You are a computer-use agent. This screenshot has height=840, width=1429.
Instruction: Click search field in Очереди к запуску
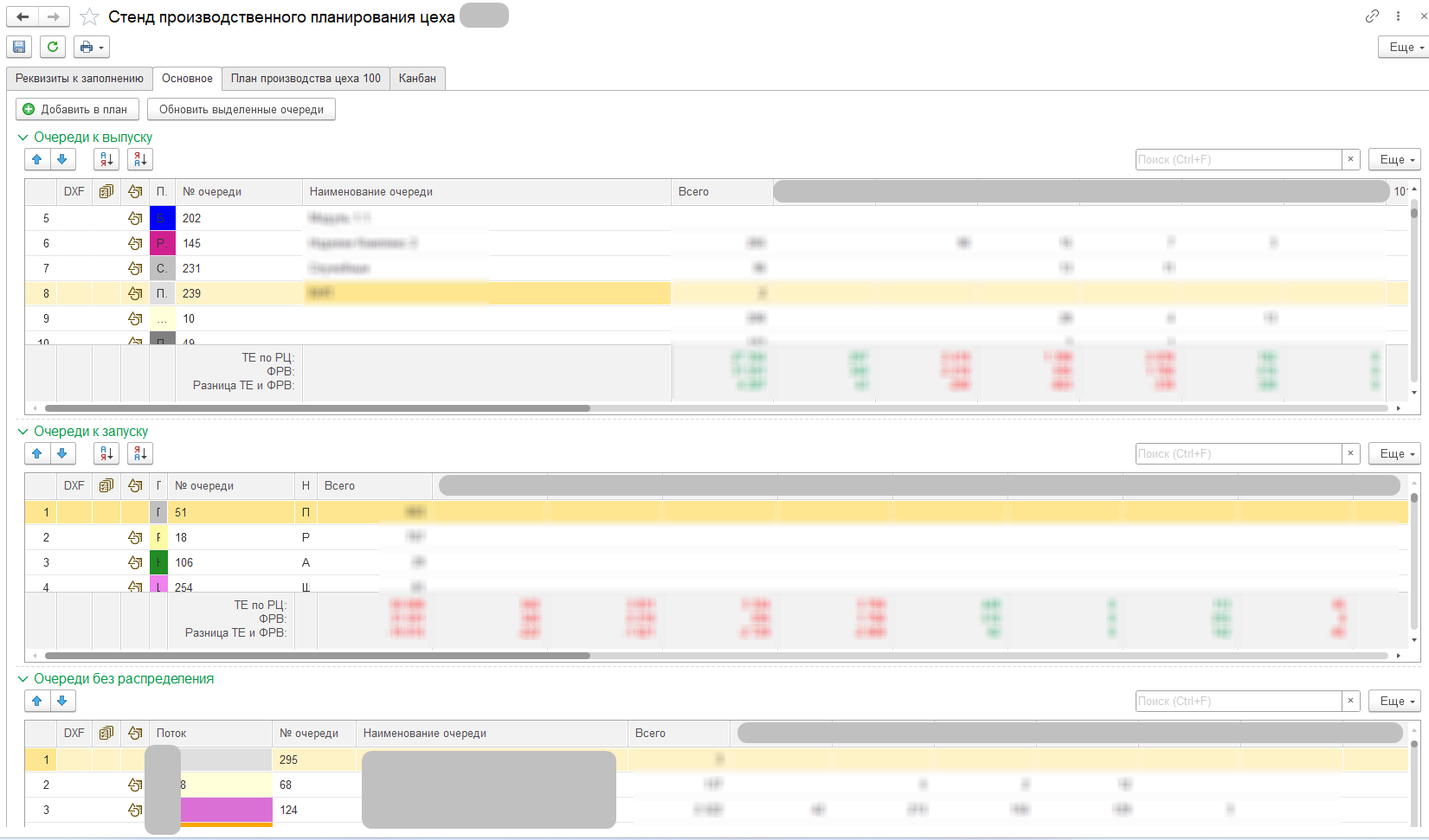[1238, 453]
